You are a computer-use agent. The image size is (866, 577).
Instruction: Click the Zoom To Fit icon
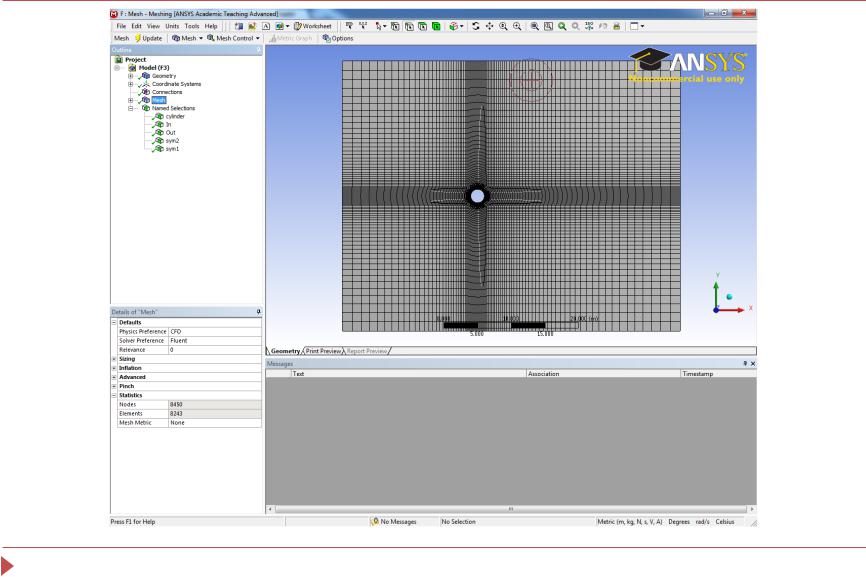(534, 26)
